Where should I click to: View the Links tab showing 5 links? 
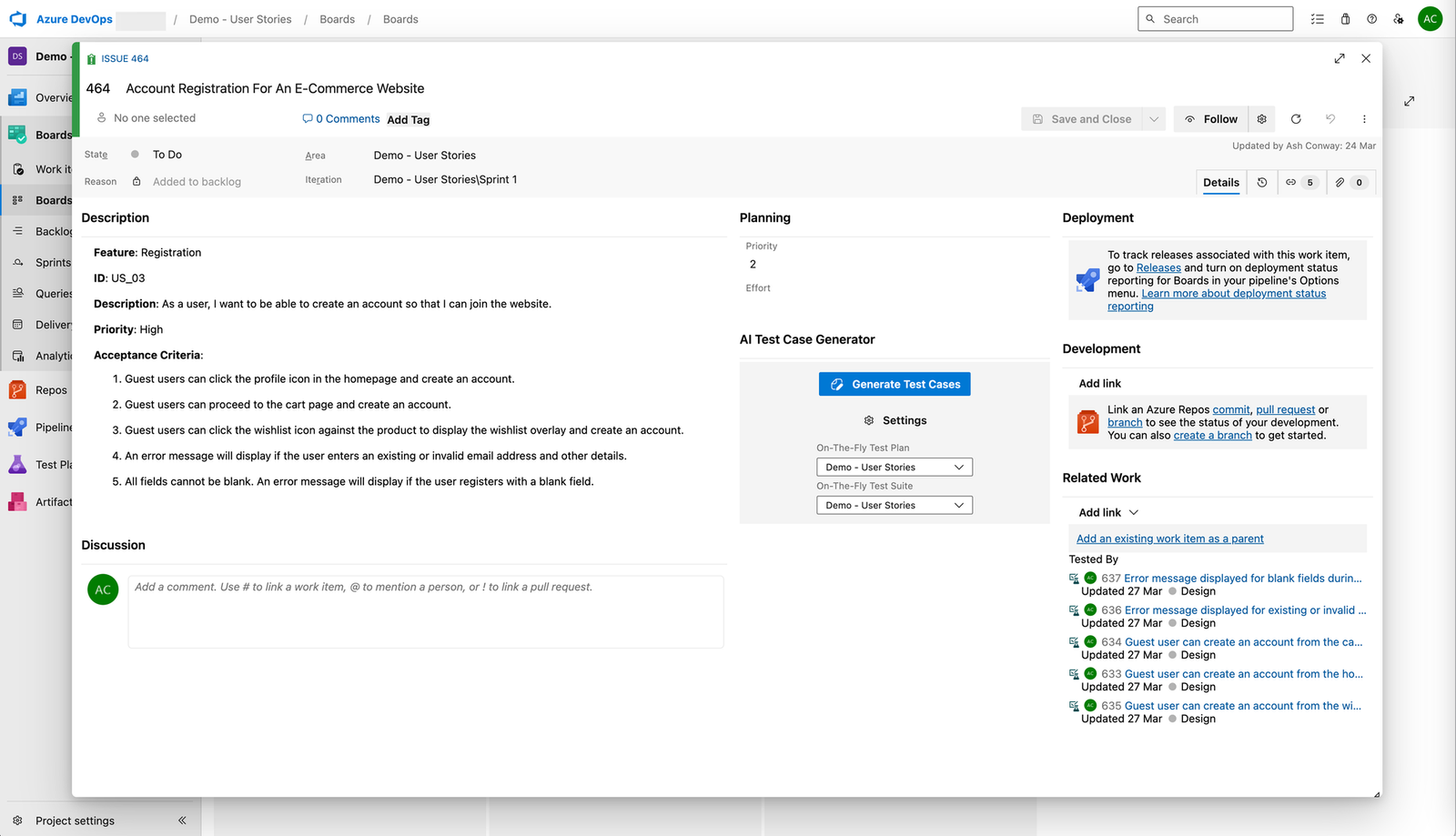(x=1301, y=182)
